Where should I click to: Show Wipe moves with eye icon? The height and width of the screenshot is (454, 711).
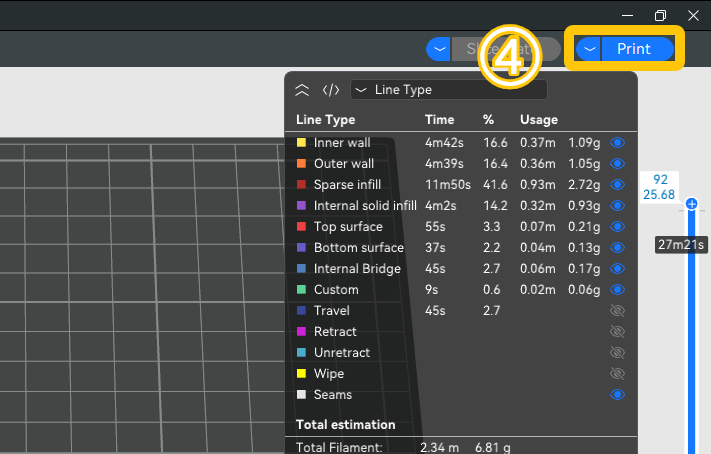(618, 374)
